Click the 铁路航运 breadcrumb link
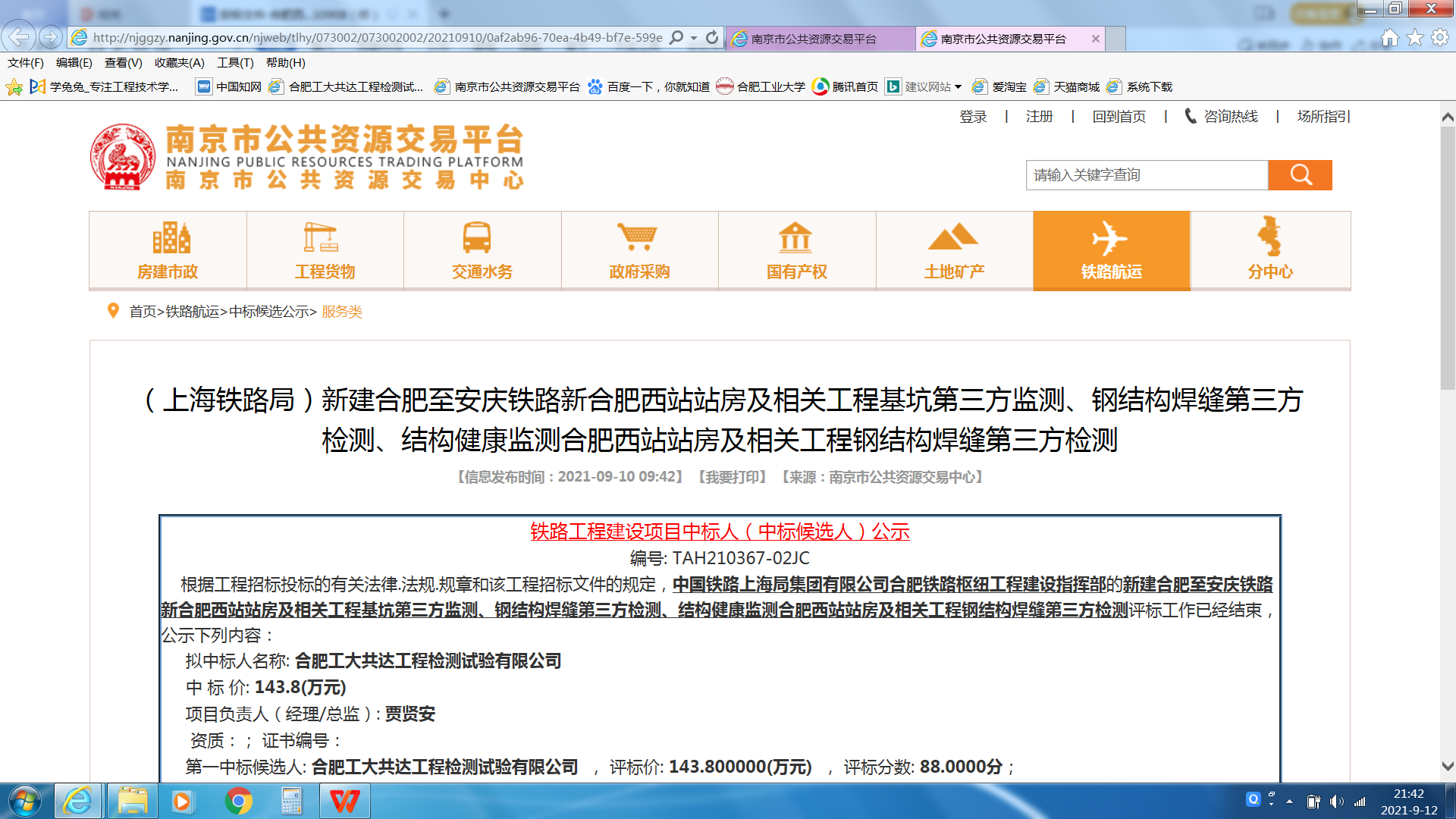 tap(193, 312)
